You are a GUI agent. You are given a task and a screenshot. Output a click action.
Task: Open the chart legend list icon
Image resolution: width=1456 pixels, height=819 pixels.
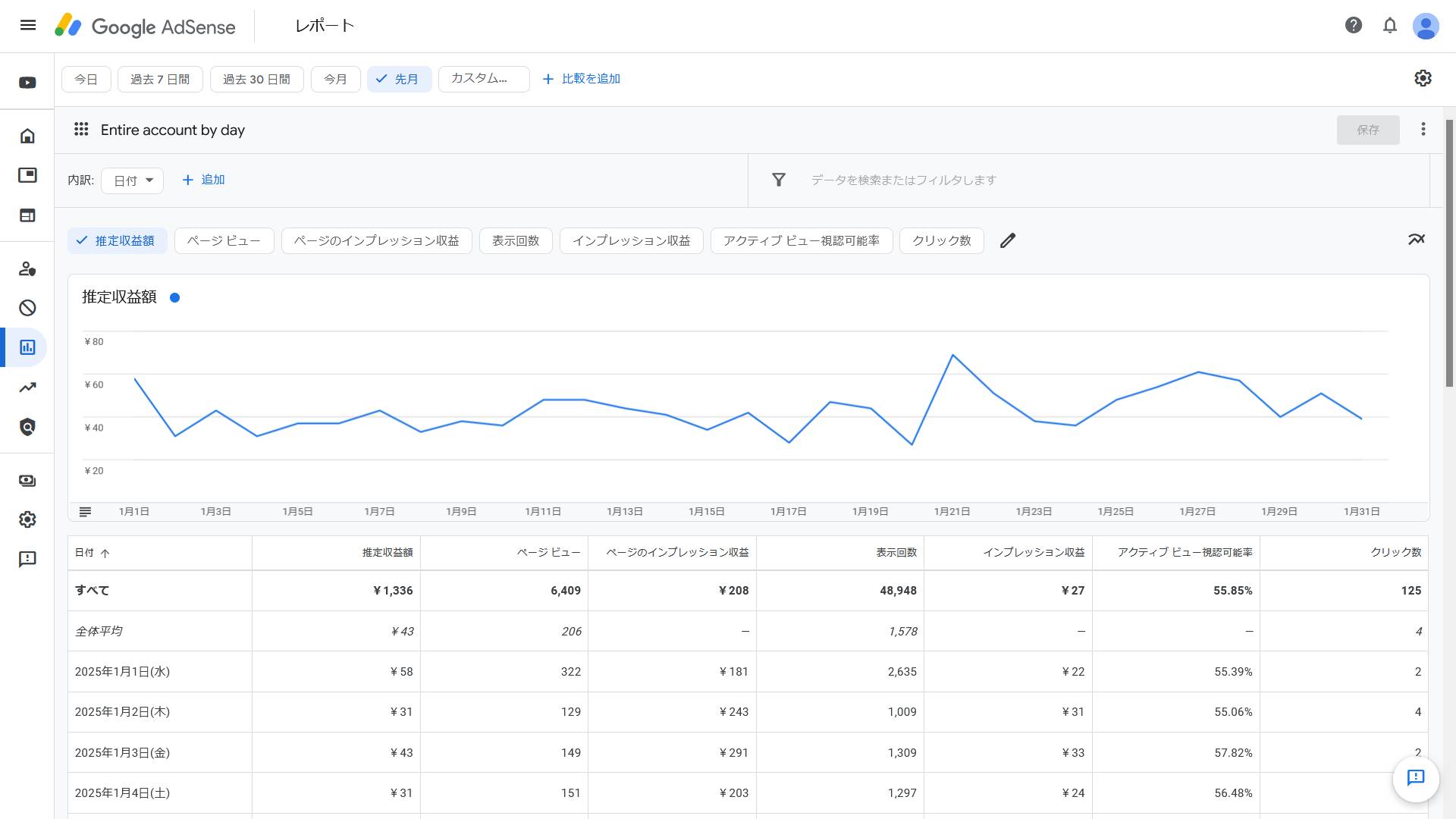[x=85, y=512]
